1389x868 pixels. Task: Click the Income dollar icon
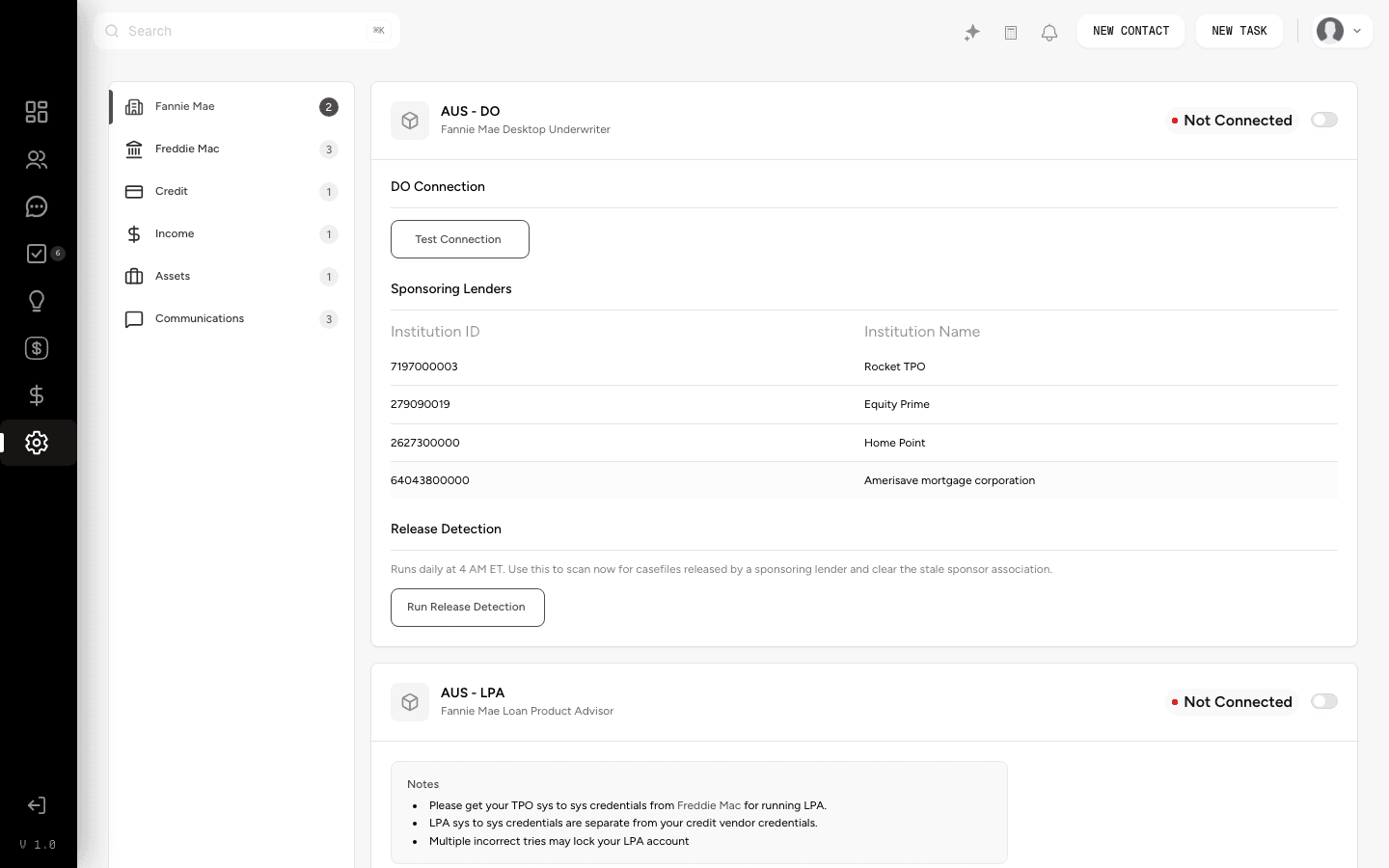click(134, 234)
